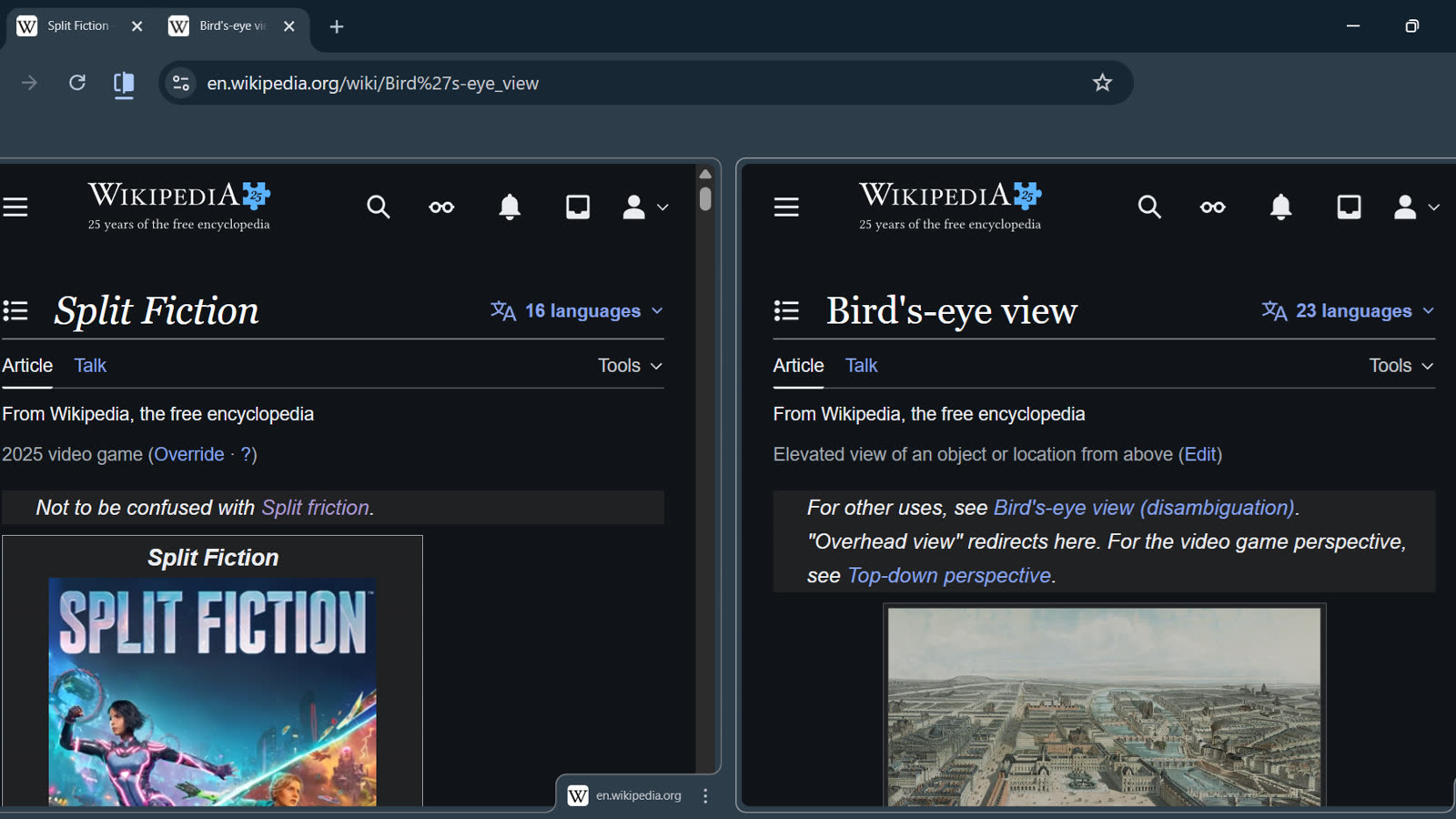
Task: Click the split view icon in browser toolbar
Action: (x=124, y=84)
